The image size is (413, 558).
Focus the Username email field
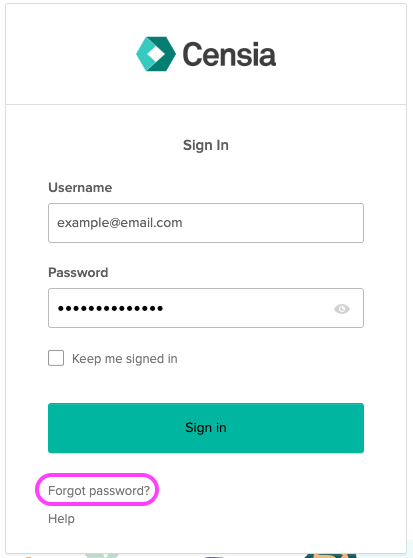(206, 223)
